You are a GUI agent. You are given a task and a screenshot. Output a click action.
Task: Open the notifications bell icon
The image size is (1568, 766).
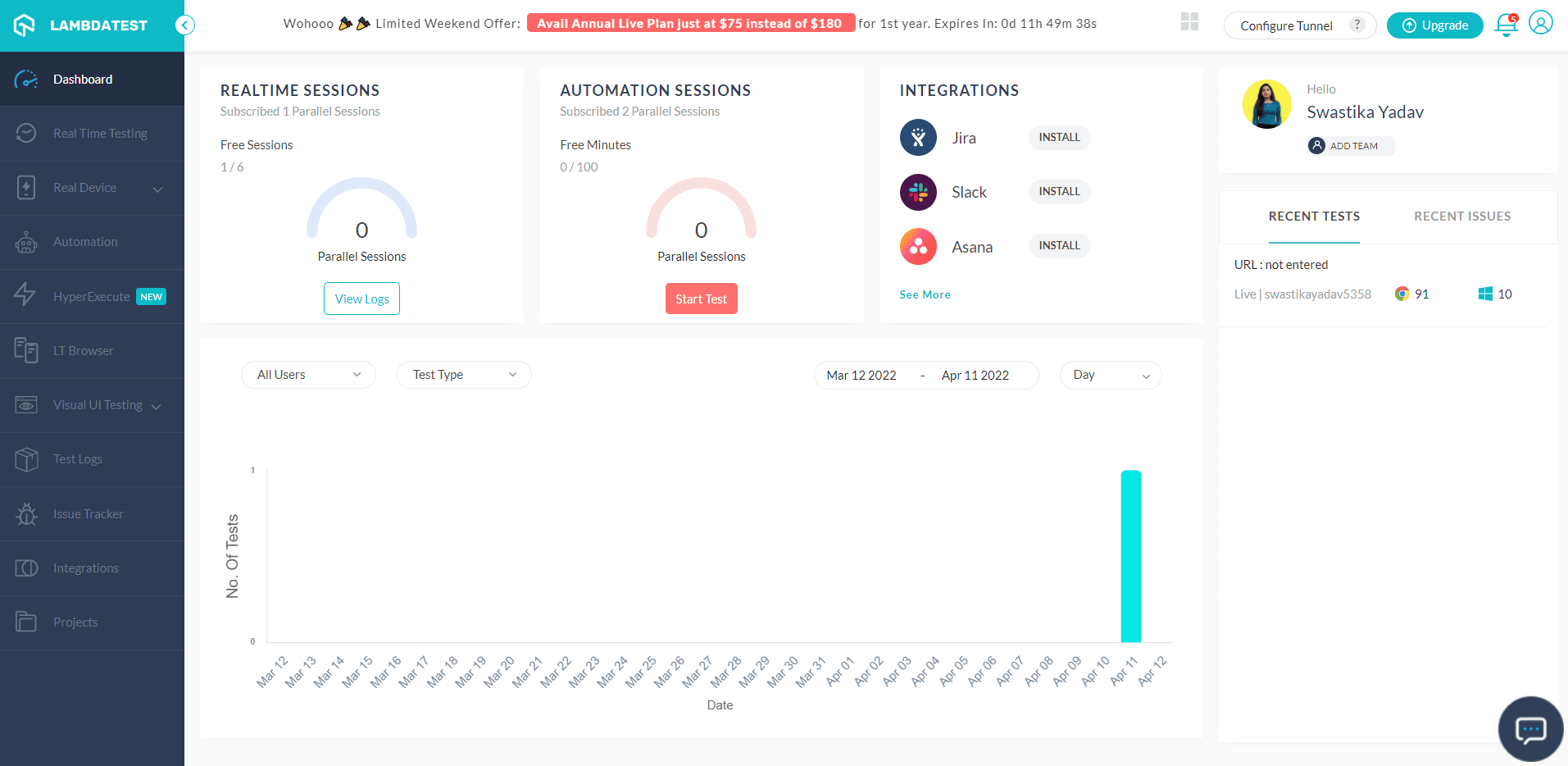[x=1506, y=25]
